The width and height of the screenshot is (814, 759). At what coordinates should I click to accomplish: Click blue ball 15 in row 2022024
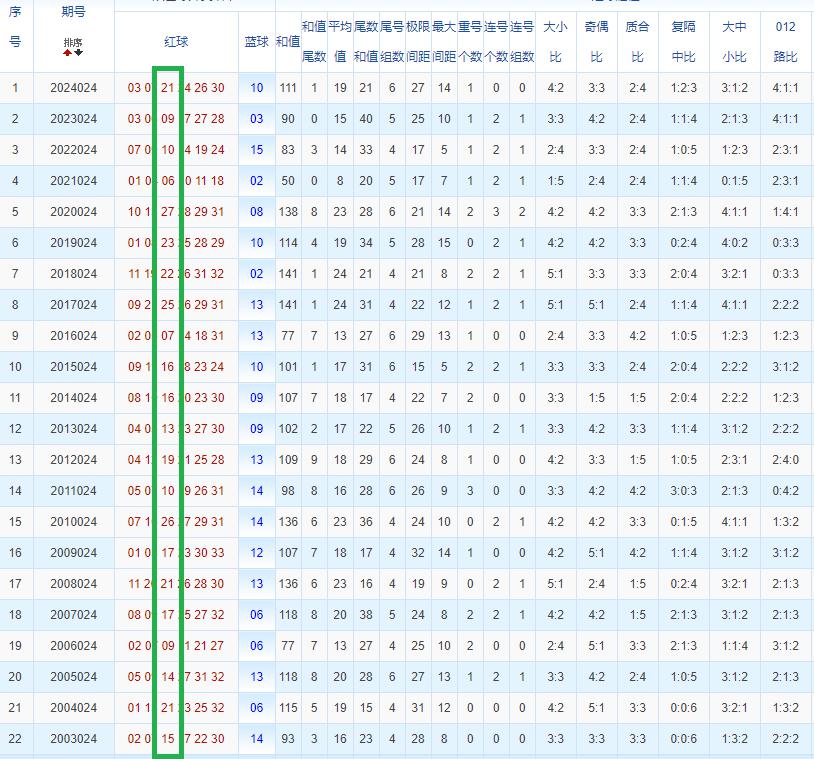[x=257, y=150]
